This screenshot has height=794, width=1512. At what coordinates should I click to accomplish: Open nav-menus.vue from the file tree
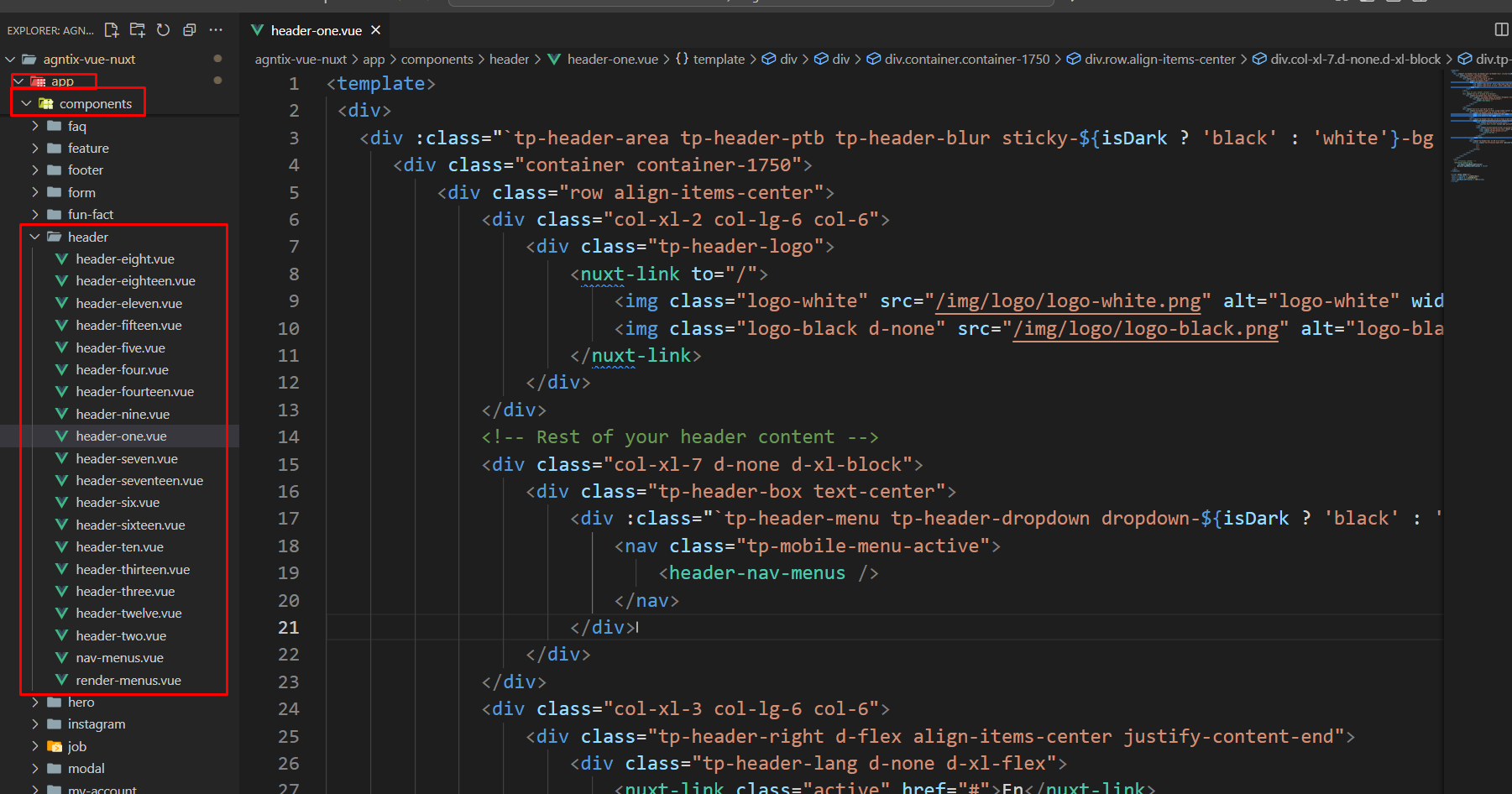click(x=119, y=658)
